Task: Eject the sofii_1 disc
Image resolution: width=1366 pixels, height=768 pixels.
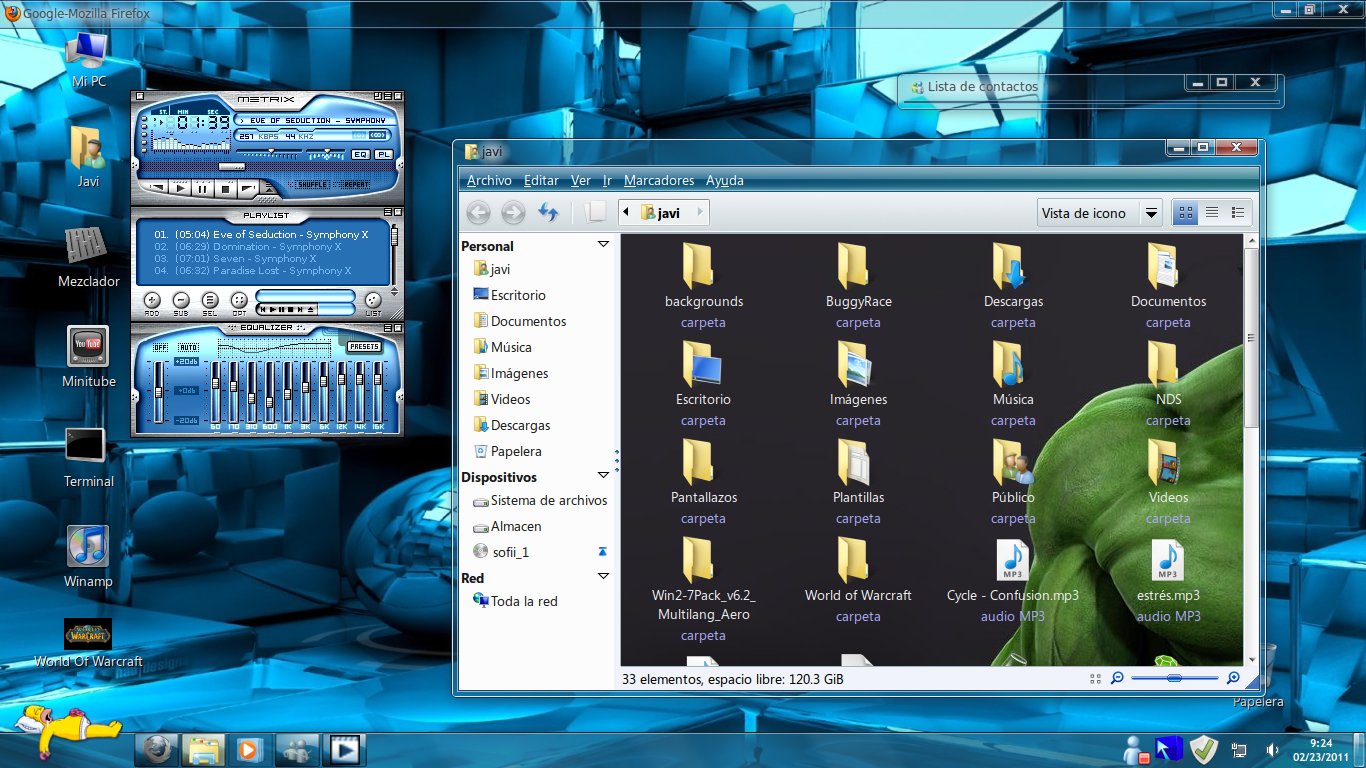Action: [x=602, y=552]
